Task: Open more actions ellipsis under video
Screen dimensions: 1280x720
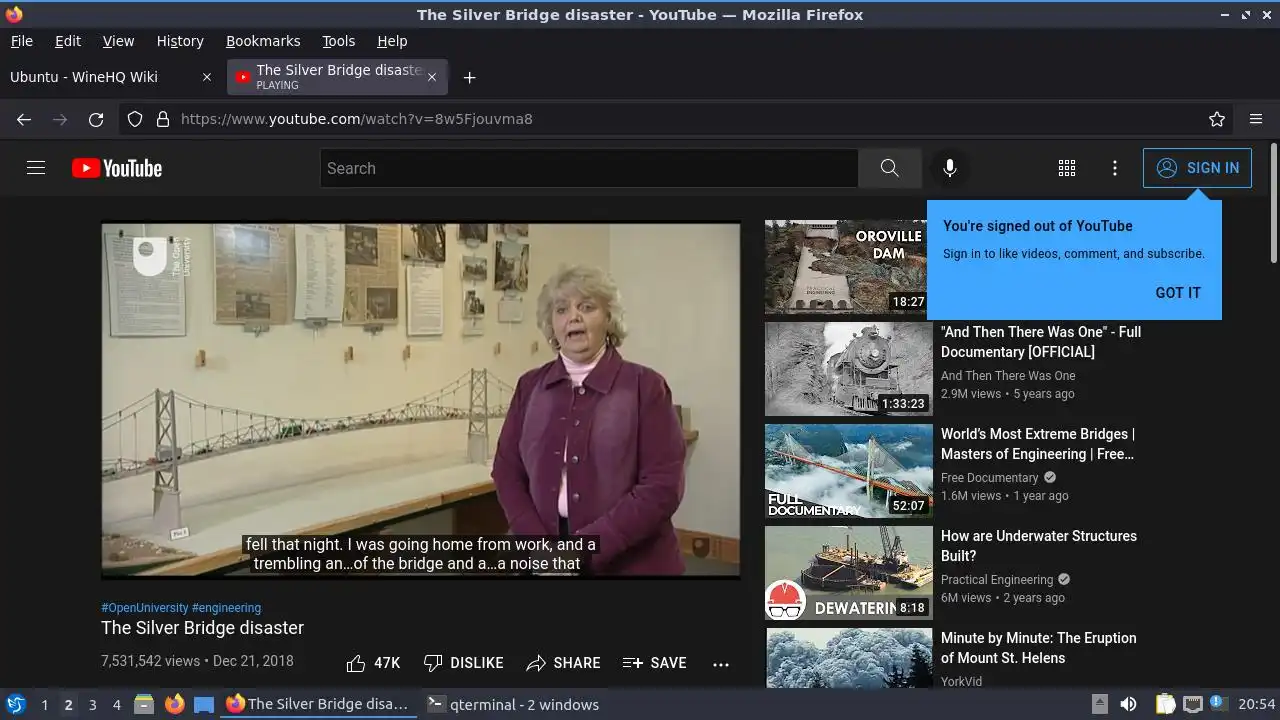Action: pyautogui.click(x=721, y=663)
